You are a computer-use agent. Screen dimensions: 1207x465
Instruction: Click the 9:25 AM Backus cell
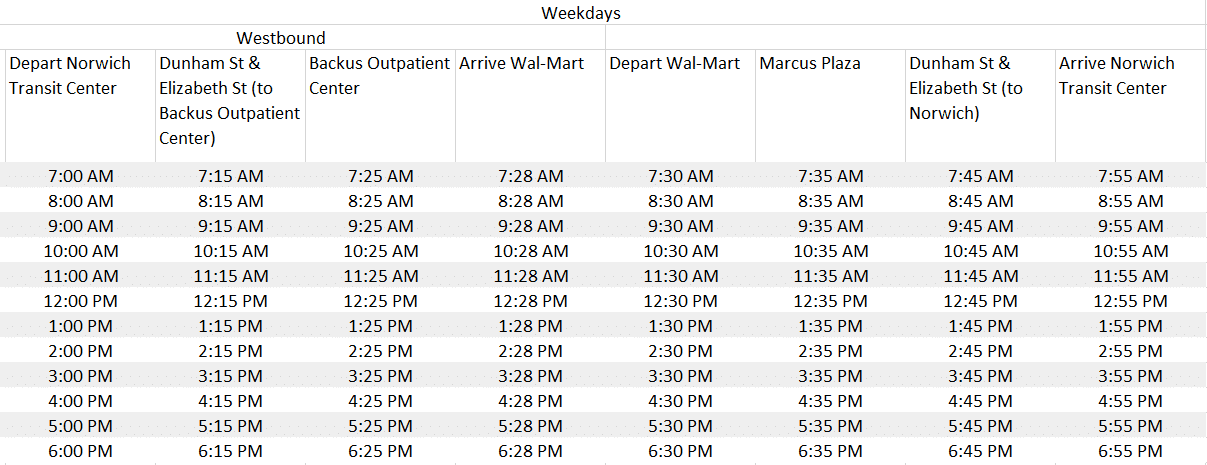click(380, 226)
